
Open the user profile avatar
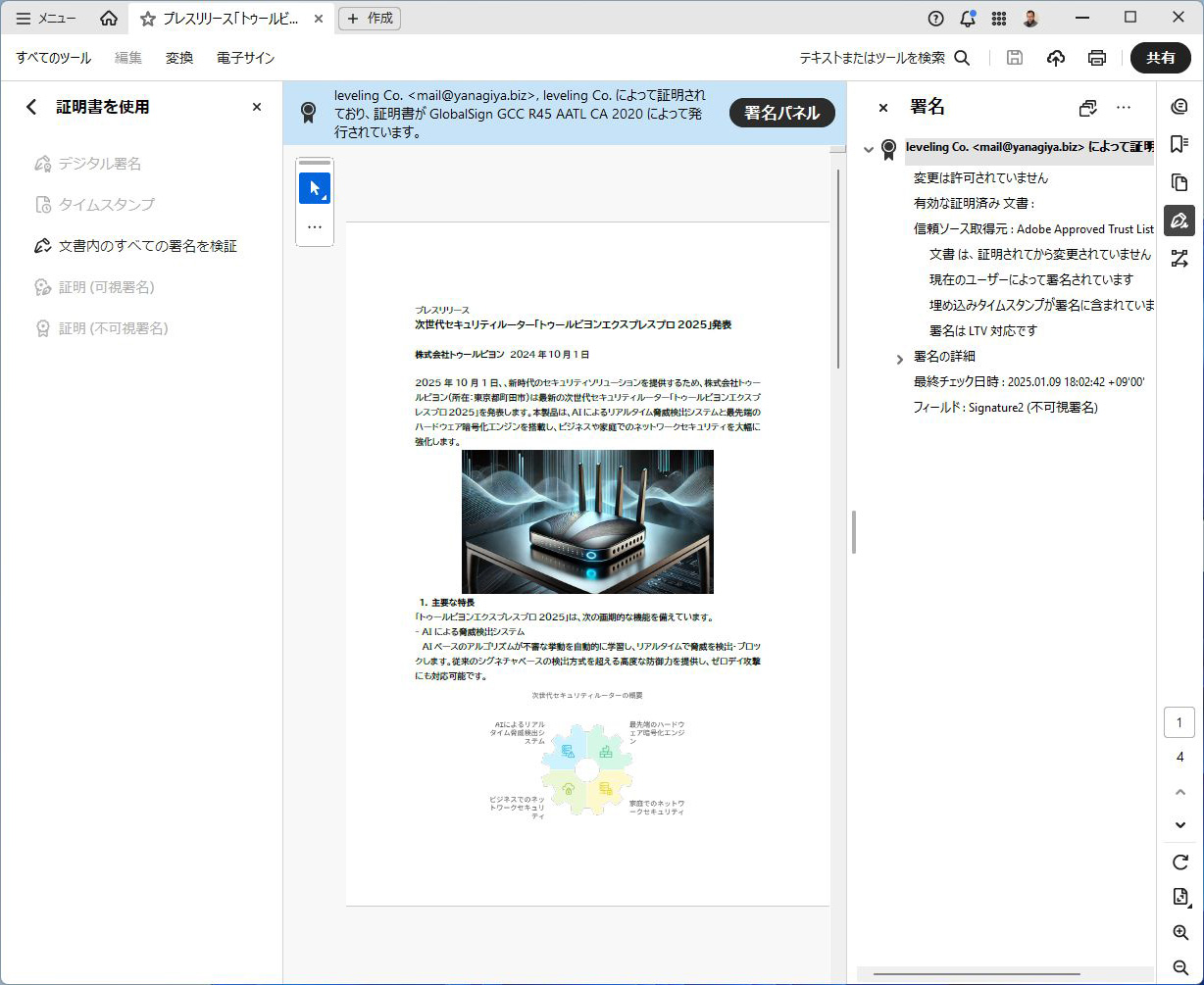[x=1030, y=18]
